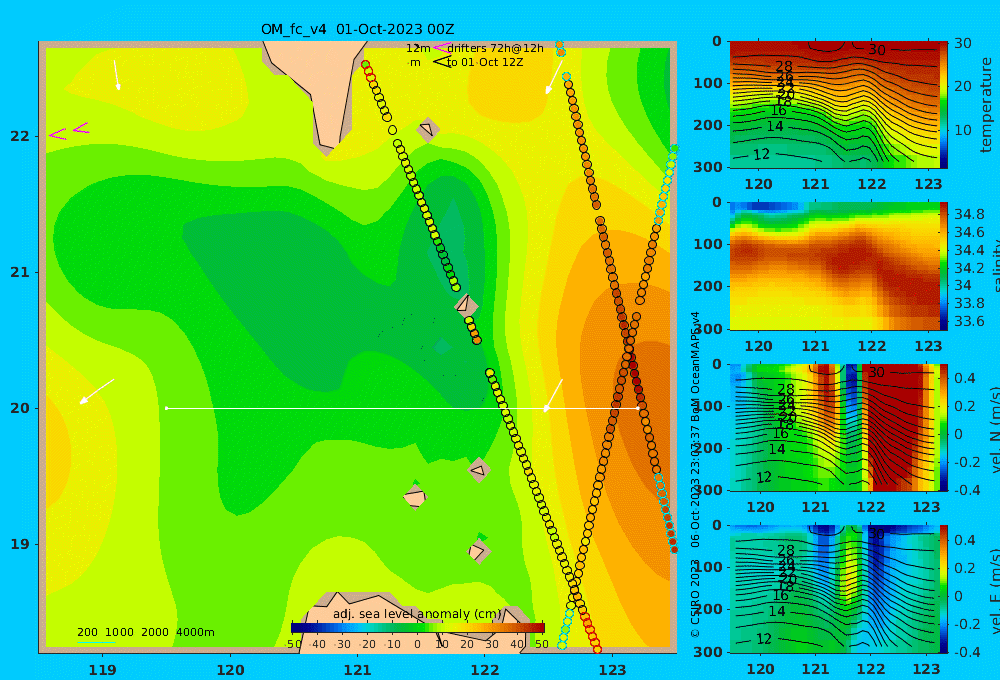Click the cyan depth contour line sample below '200'
This screenshot has width=1000, height=680.
click(96, 642)
